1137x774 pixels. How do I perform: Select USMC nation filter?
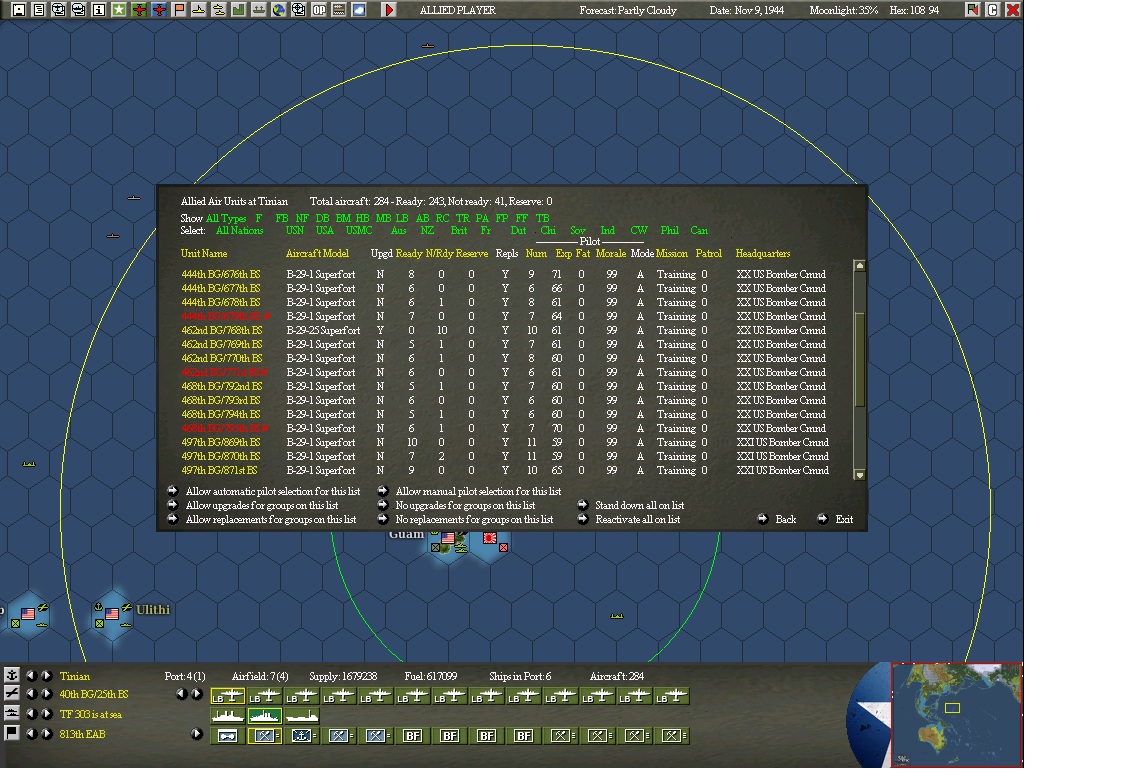coord(359,231)
